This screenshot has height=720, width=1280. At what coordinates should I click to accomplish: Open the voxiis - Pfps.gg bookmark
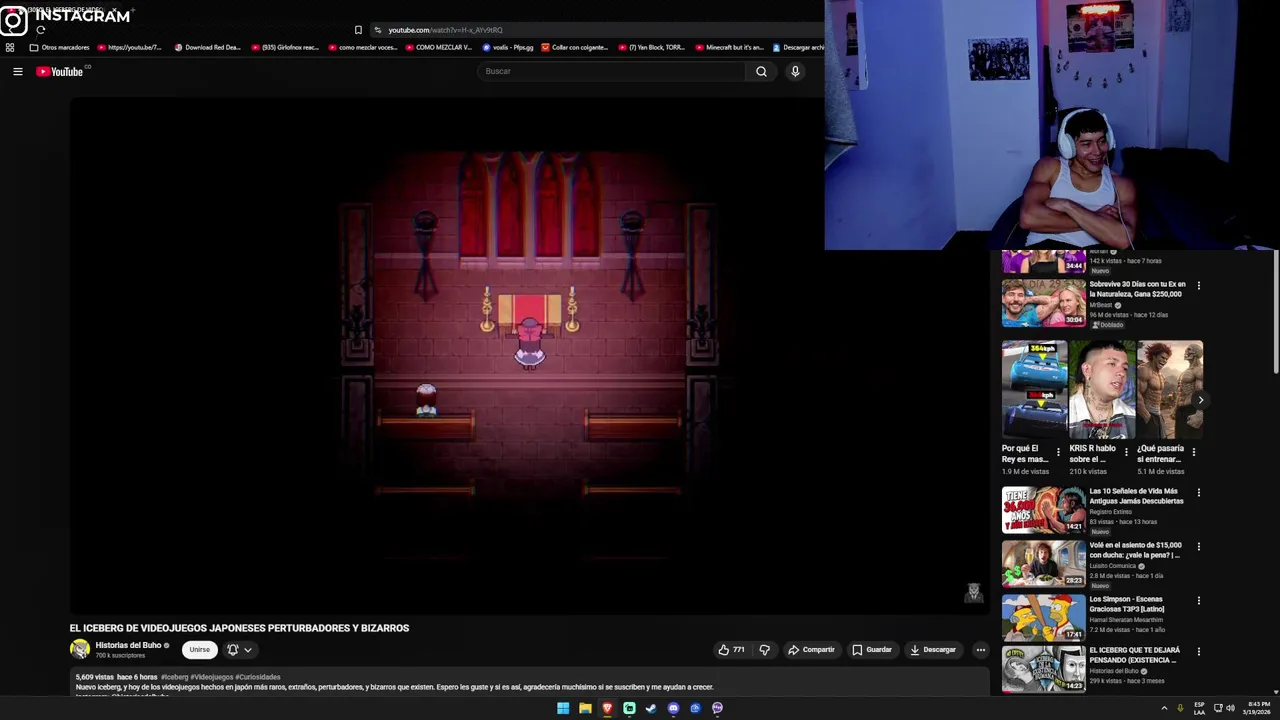(508, 47)
